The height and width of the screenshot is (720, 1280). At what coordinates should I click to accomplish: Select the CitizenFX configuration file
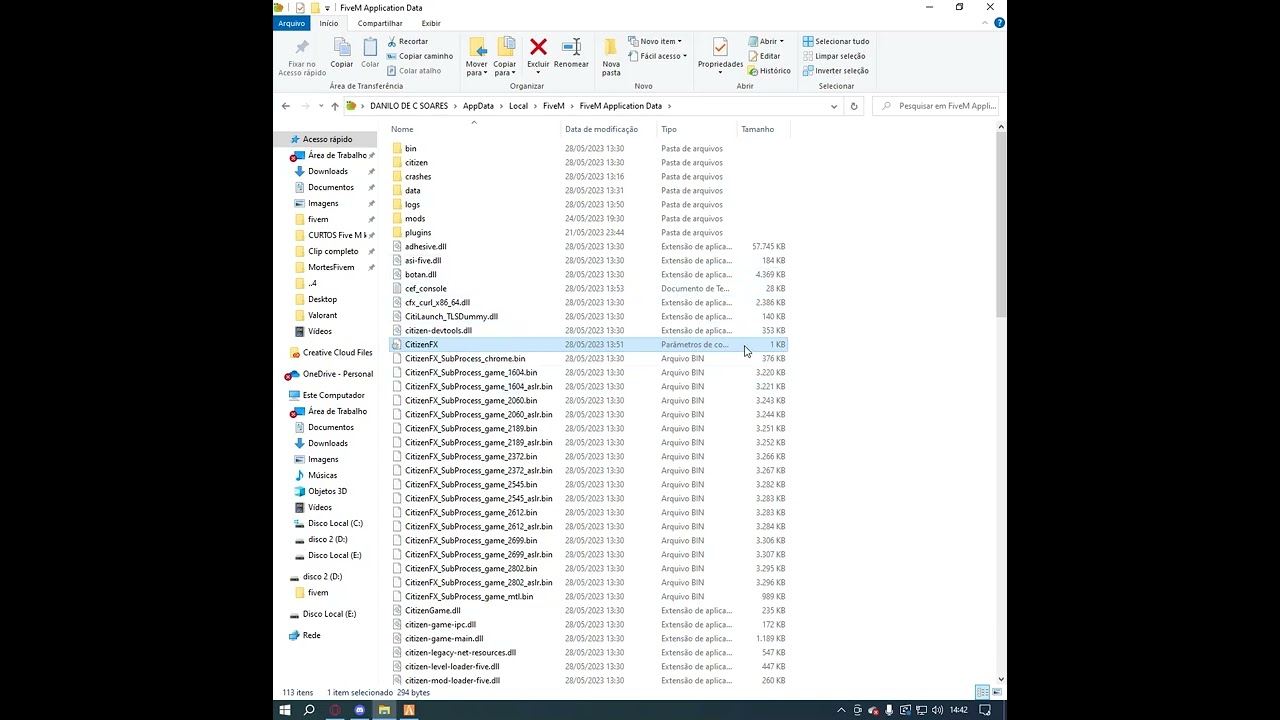coord(589,344)
